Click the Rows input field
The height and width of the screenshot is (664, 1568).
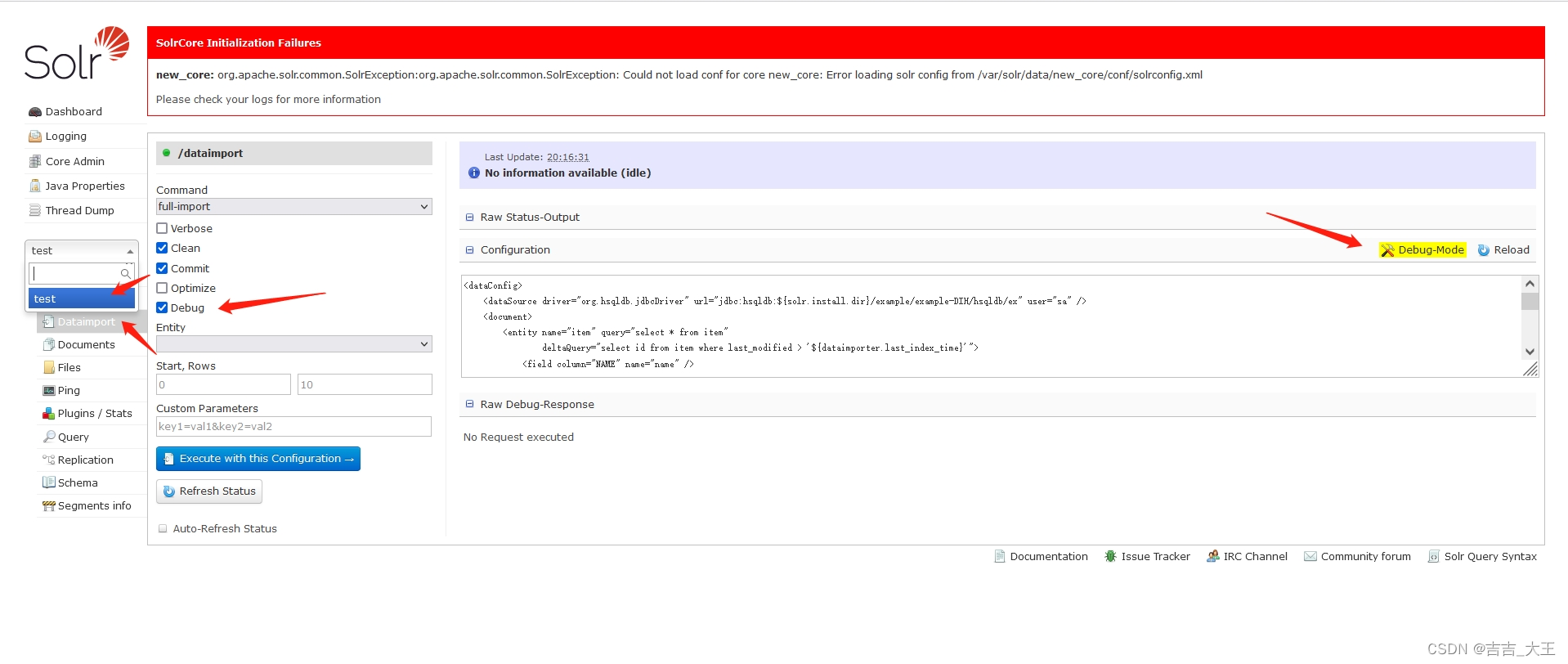click(x=365, y=384)
